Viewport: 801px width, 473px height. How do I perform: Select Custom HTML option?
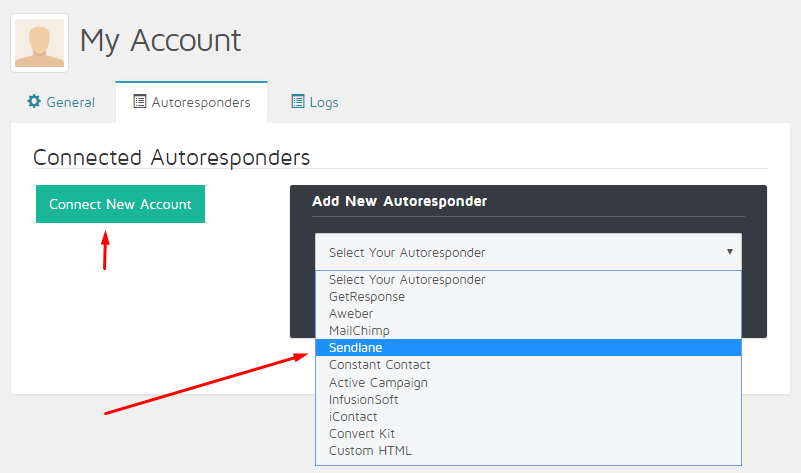click(x=528, y=451)
